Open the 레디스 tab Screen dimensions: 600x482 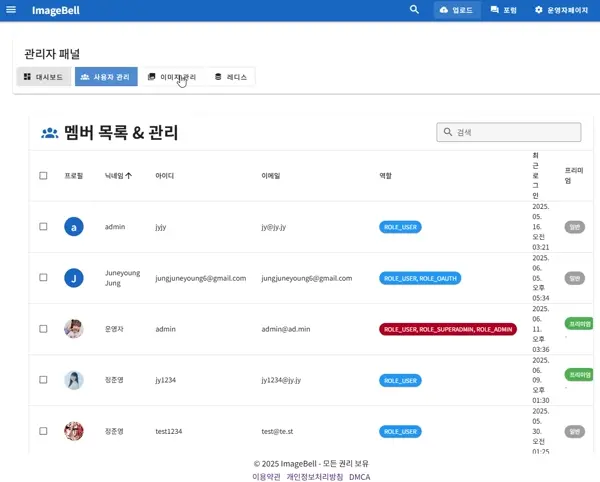click(231, 77)
